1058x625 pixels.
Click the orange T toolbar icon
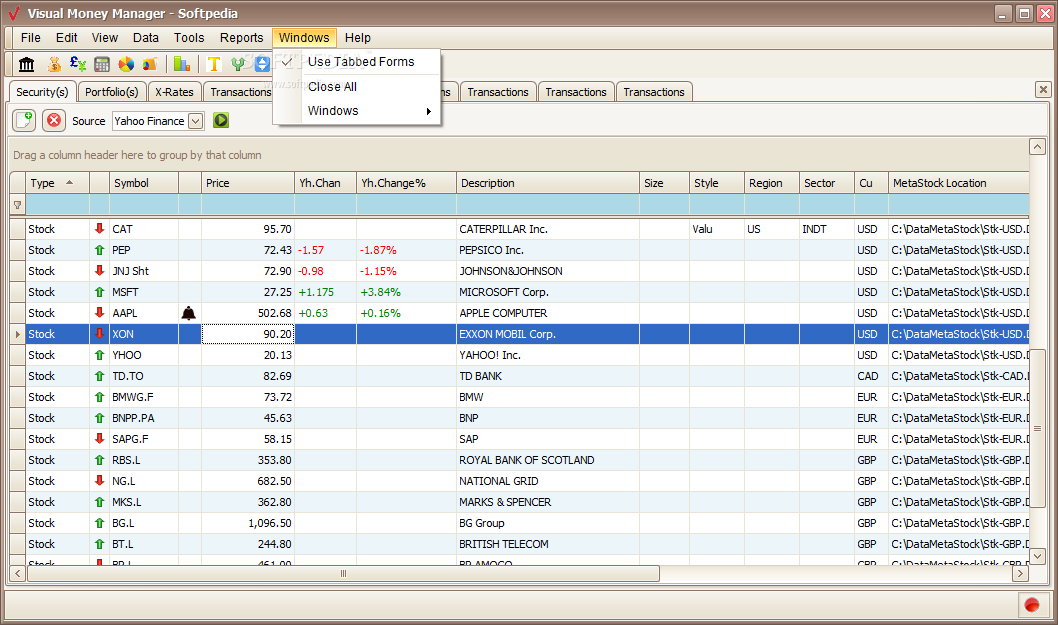pos(214,64)
